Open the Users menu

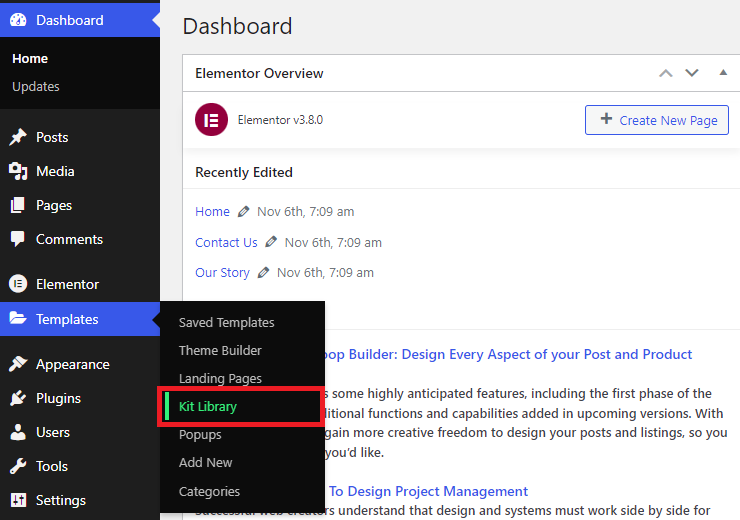(80, 432)
